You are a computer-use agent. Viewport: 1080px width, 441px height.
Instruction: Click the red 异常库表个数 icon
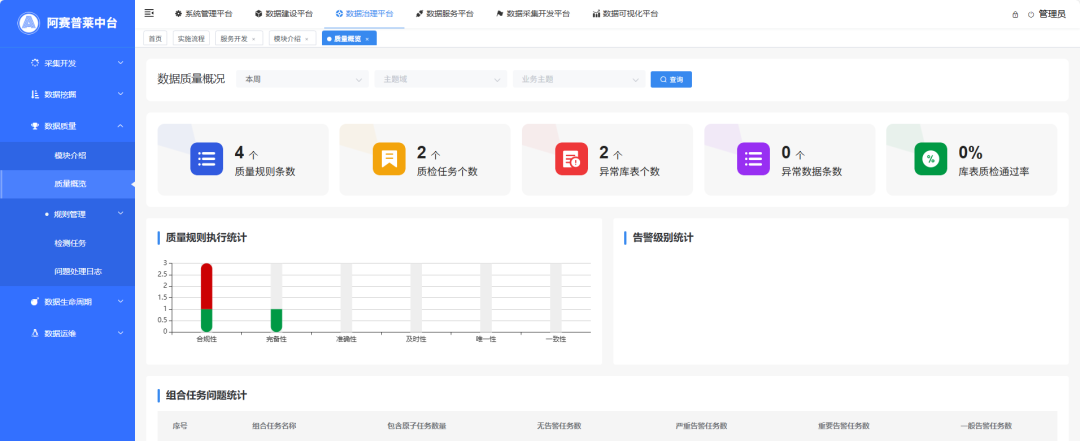tap(571, 159)
